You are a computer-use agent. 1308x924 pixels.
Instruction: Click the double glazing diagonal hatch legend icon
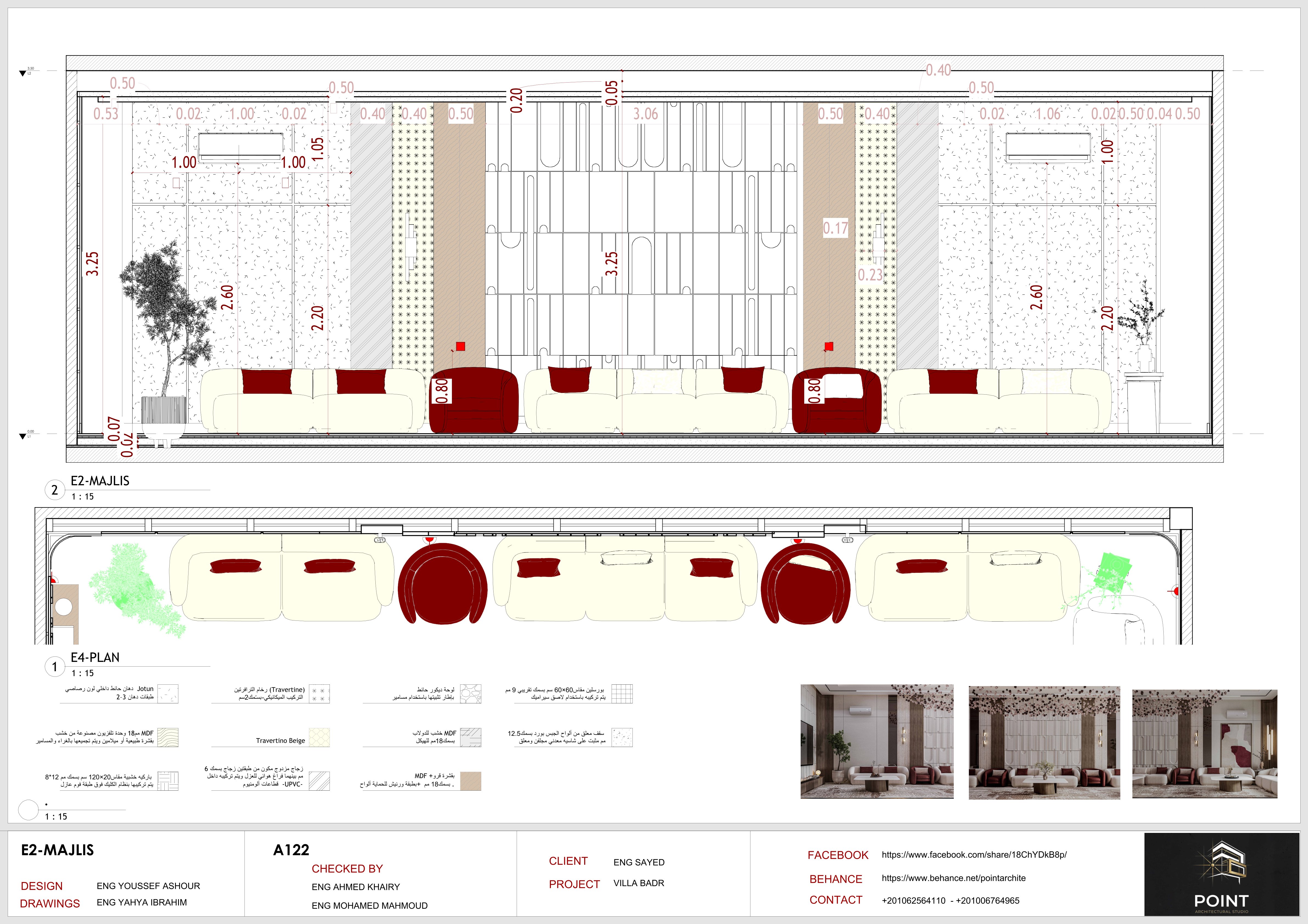pyautogui.click(x=319, y=780)
